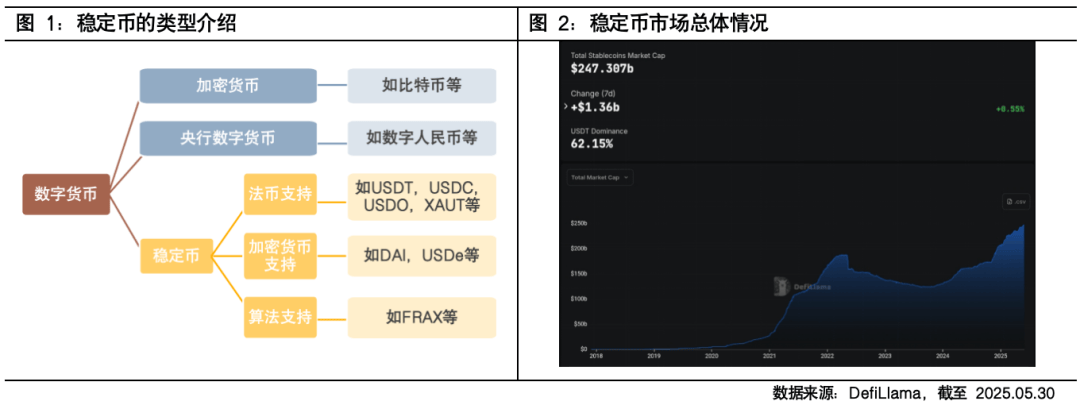1080x405 pixels.
Task: Click the 如数字人民币等 example box
Action: [x=422, y=138]
